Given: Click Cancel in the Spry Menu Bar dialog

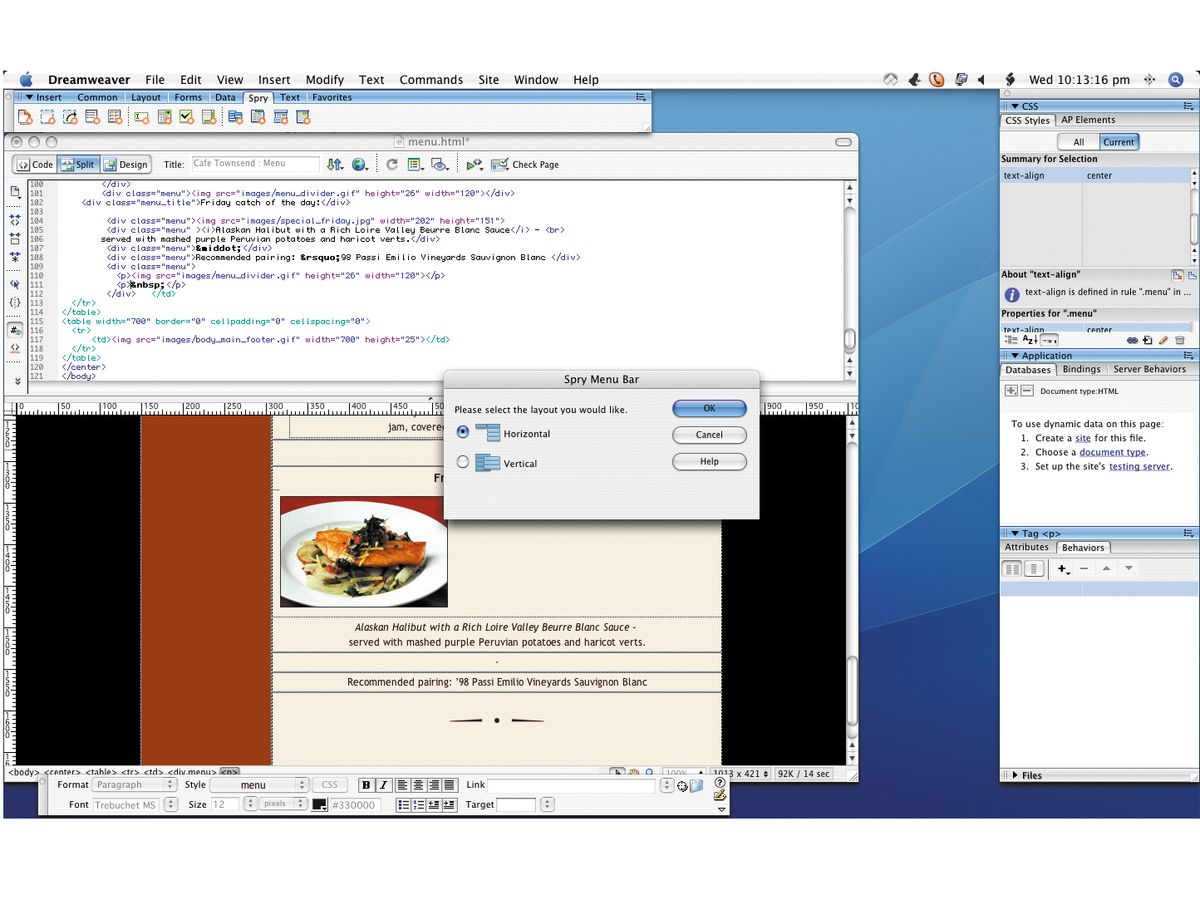Looking at the screenshot, I should [709, 435].
